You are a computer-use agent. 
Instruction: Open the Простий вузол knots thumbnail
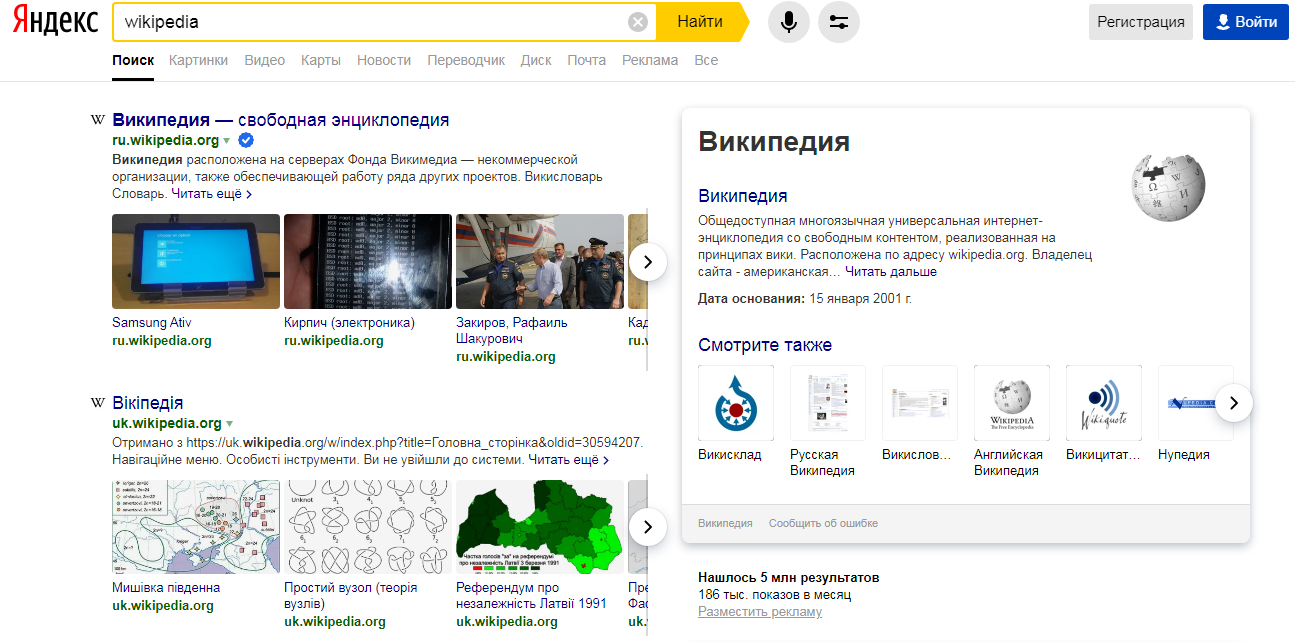[368, 527]
